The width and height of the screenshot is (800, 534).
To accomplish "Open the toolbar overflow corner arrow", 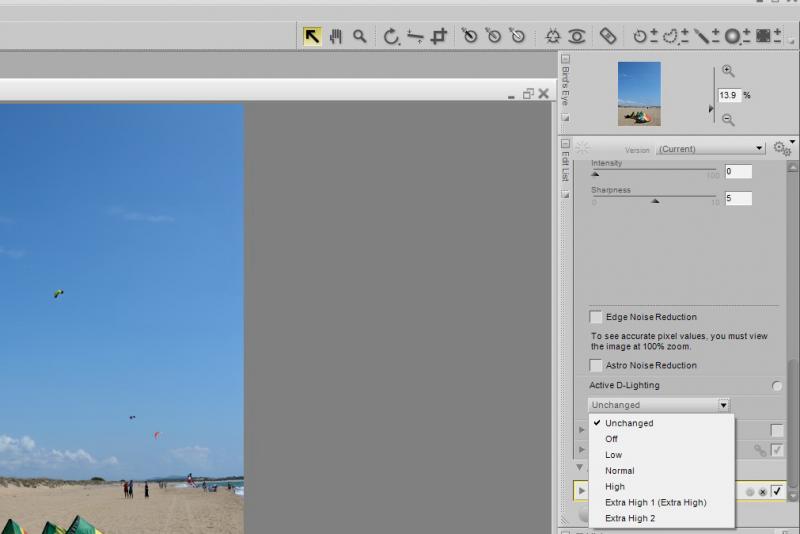I will pyautogui.click(x=791, y=41).
